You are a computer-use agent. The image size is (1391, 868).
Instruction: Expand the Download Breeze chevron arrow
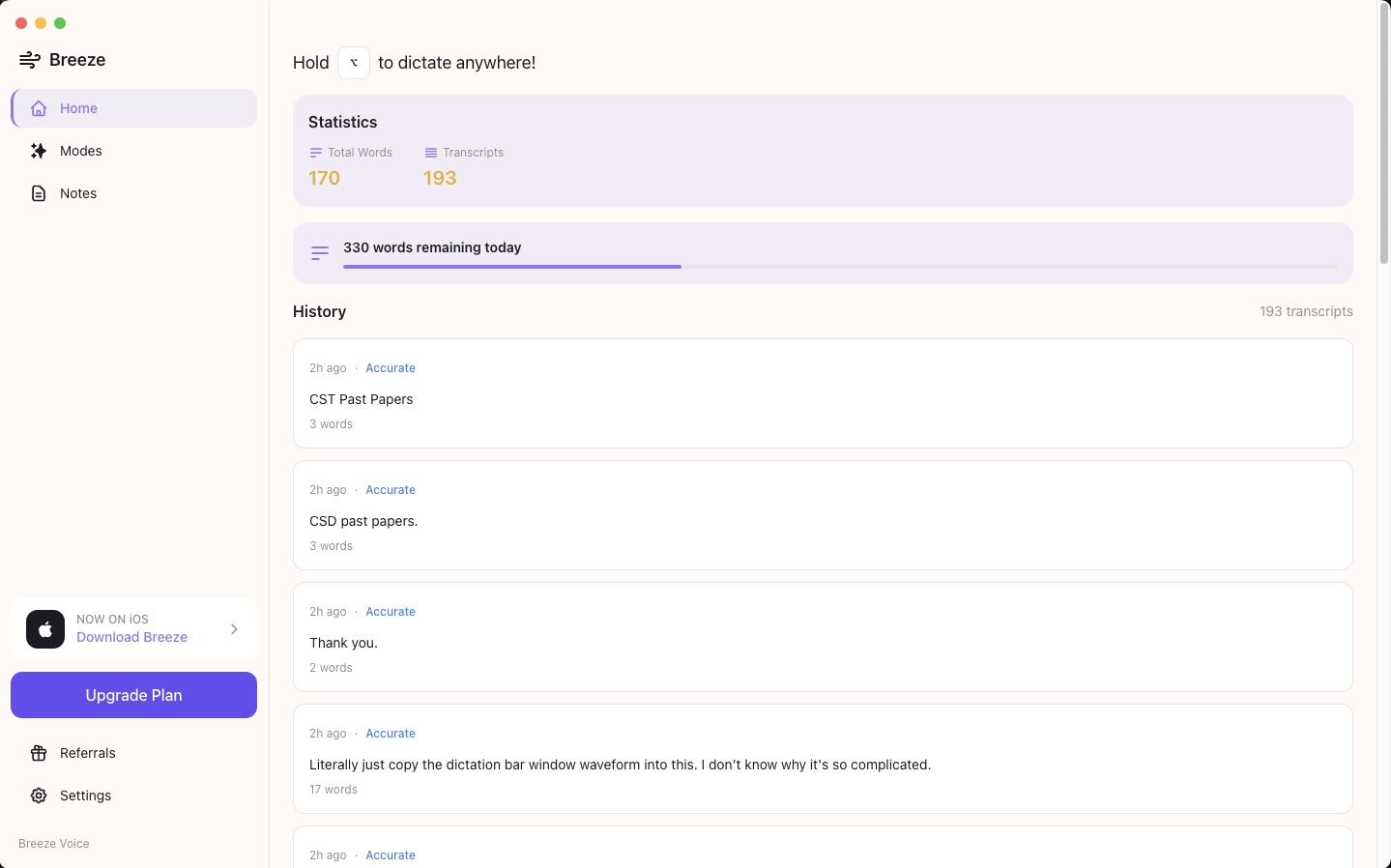[234, 629]
